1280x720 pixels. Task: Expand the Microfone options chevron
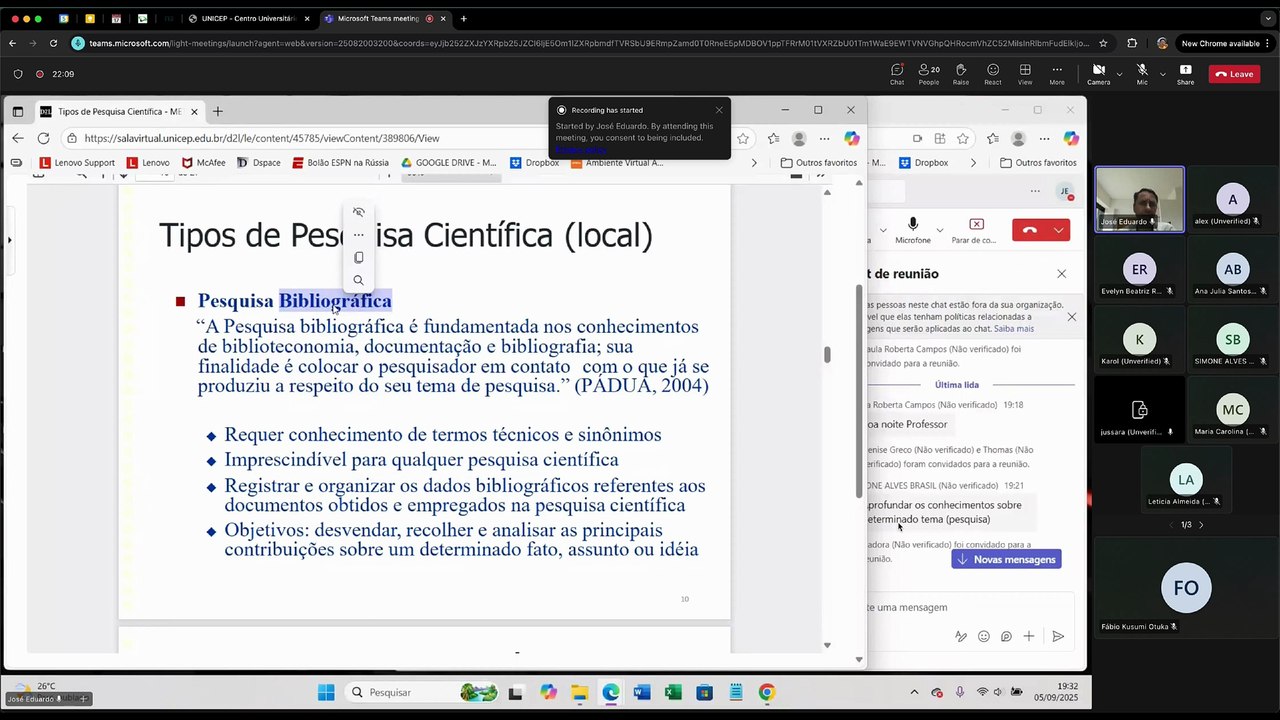coord(938,230)
